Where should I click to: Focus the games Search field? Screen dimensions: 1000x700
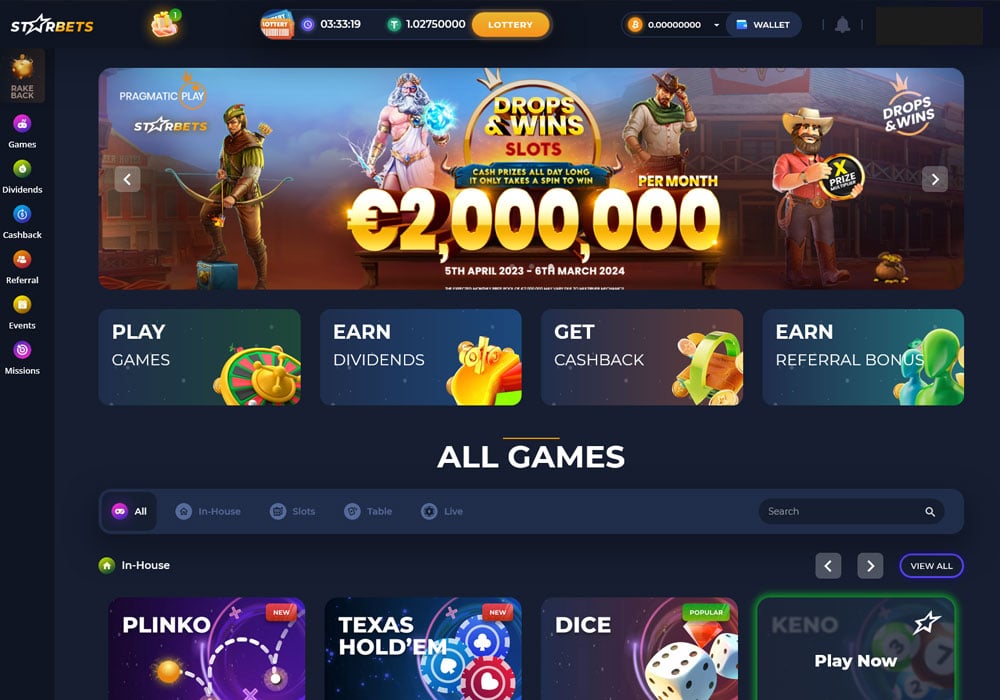851,511
